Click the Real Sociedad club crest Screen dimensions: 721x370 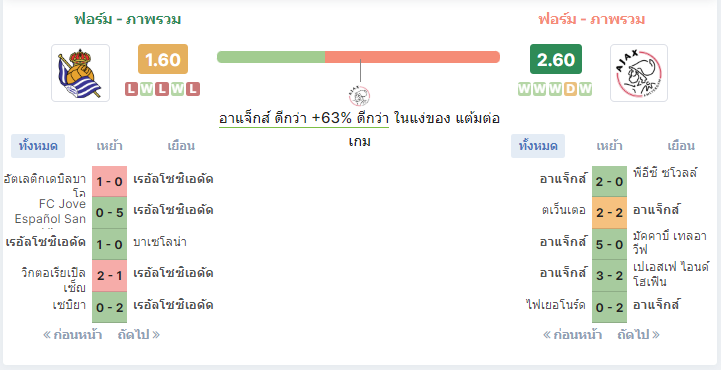(x=80, y=73)
